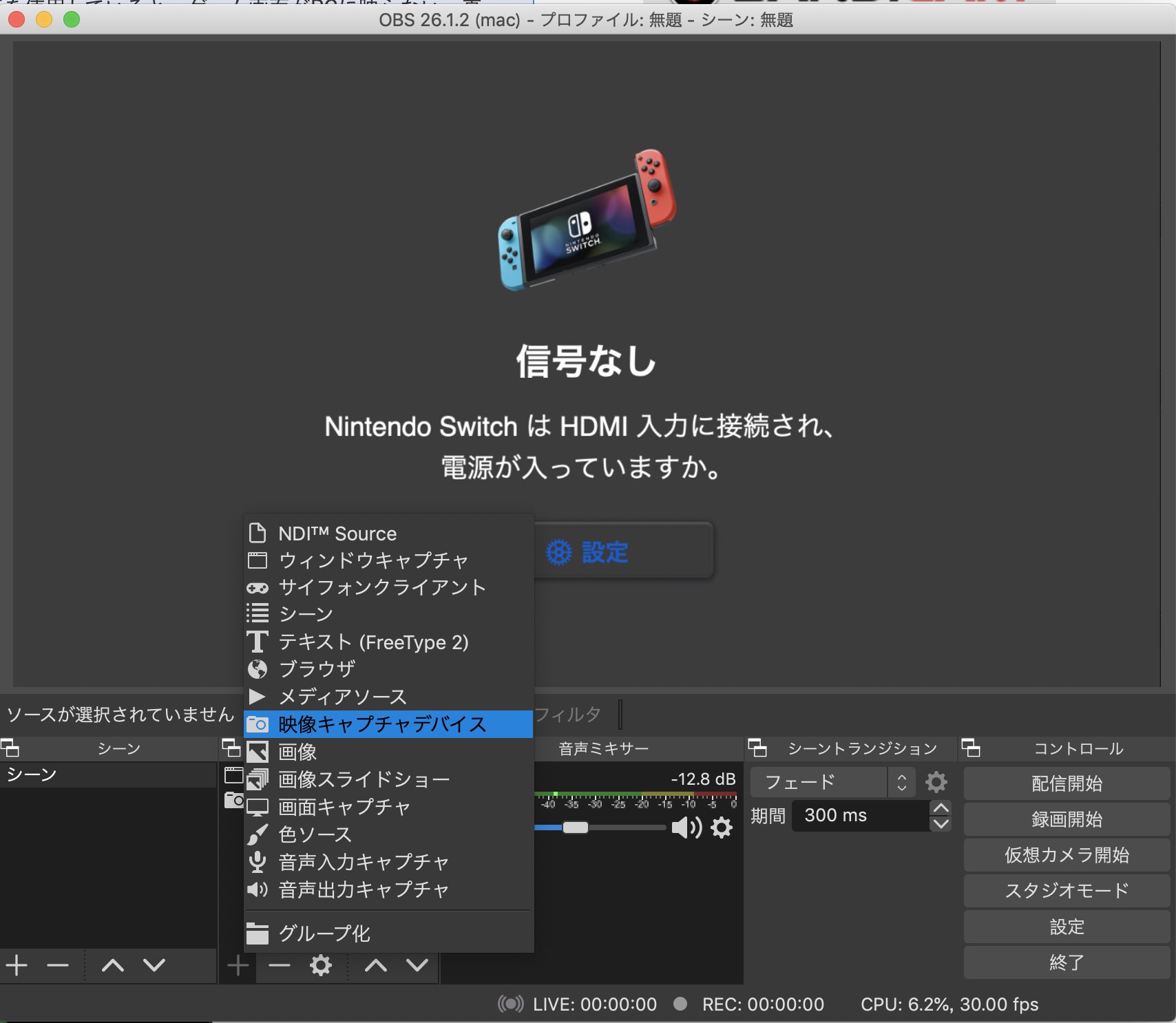Pop out the シーン dock icon
This screenshot has width=1176, height=1023.
[x=10, y=748]
